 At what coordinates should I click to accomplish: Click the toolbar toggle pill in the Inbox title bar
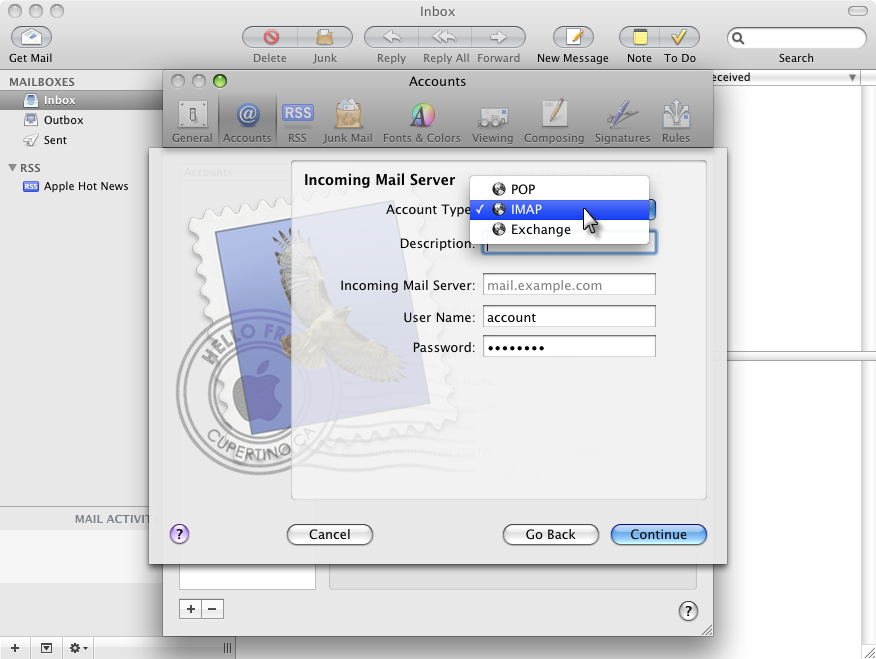click(858, 11)
